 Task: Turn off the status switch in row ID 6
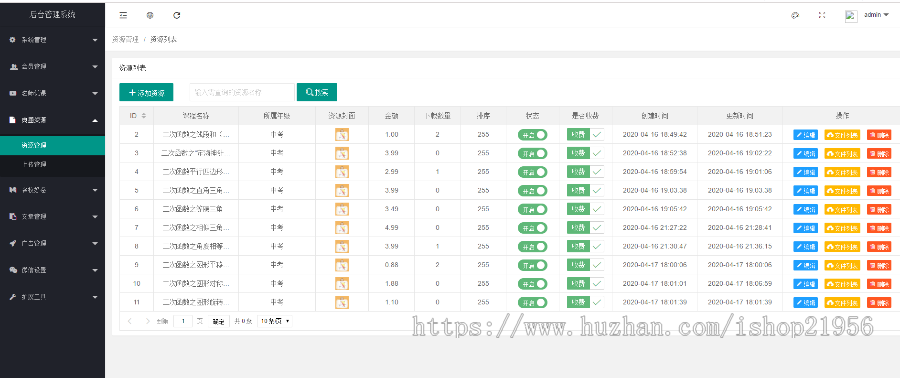pos(532,209)
